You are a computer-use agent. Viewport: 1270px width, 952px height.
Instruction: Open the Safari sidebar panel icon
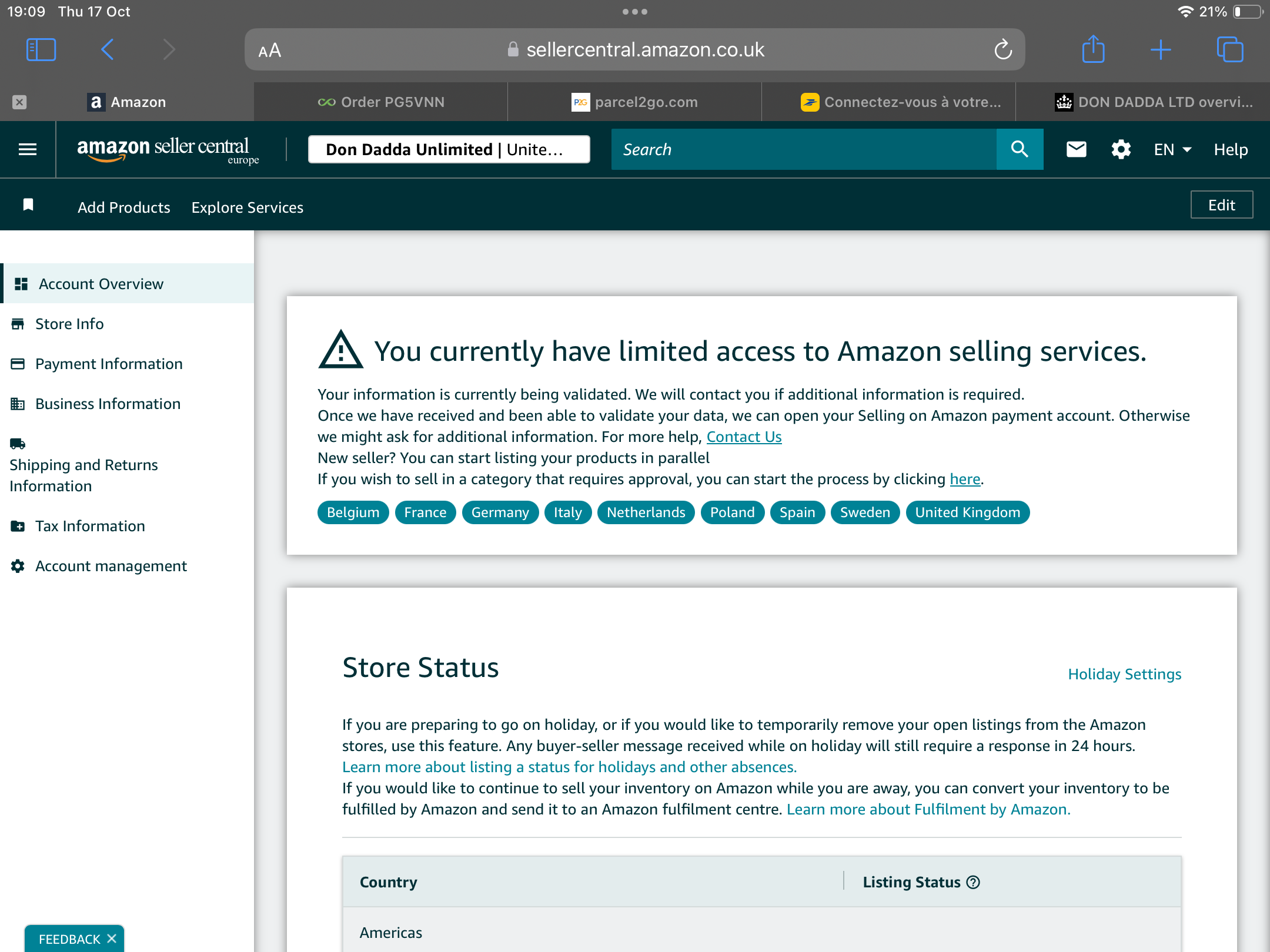(x=41, y=50)
